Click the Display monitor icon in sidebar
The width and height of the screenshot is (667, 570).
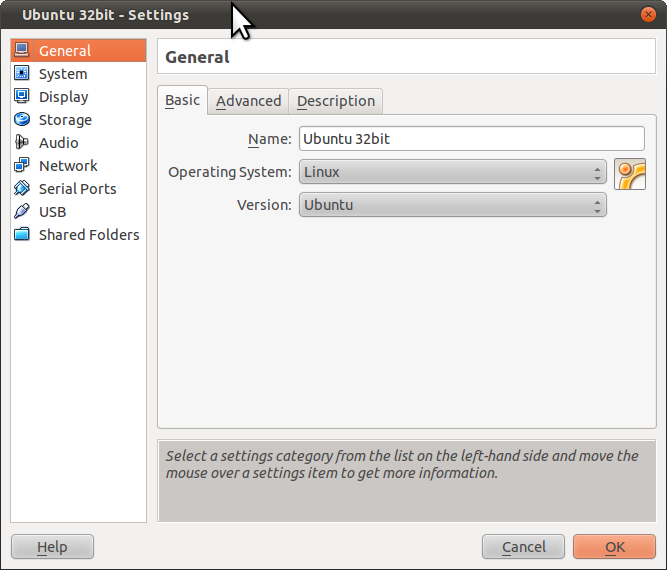[22, 96]
